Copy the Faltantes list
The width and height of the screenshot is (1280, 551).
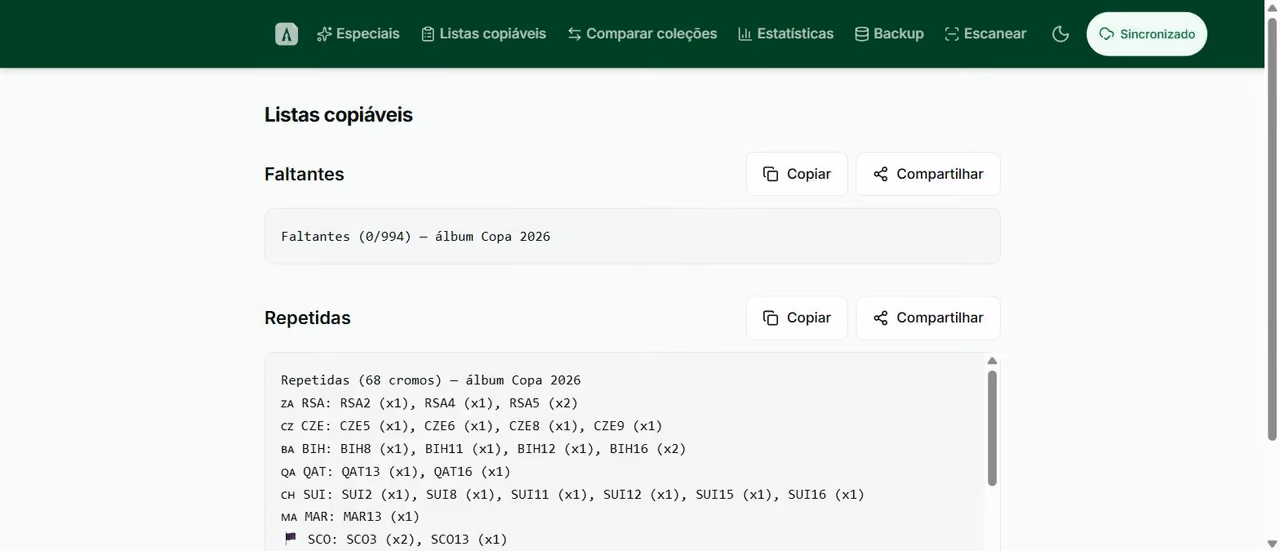pyautogui.click(x=797, y=174)
